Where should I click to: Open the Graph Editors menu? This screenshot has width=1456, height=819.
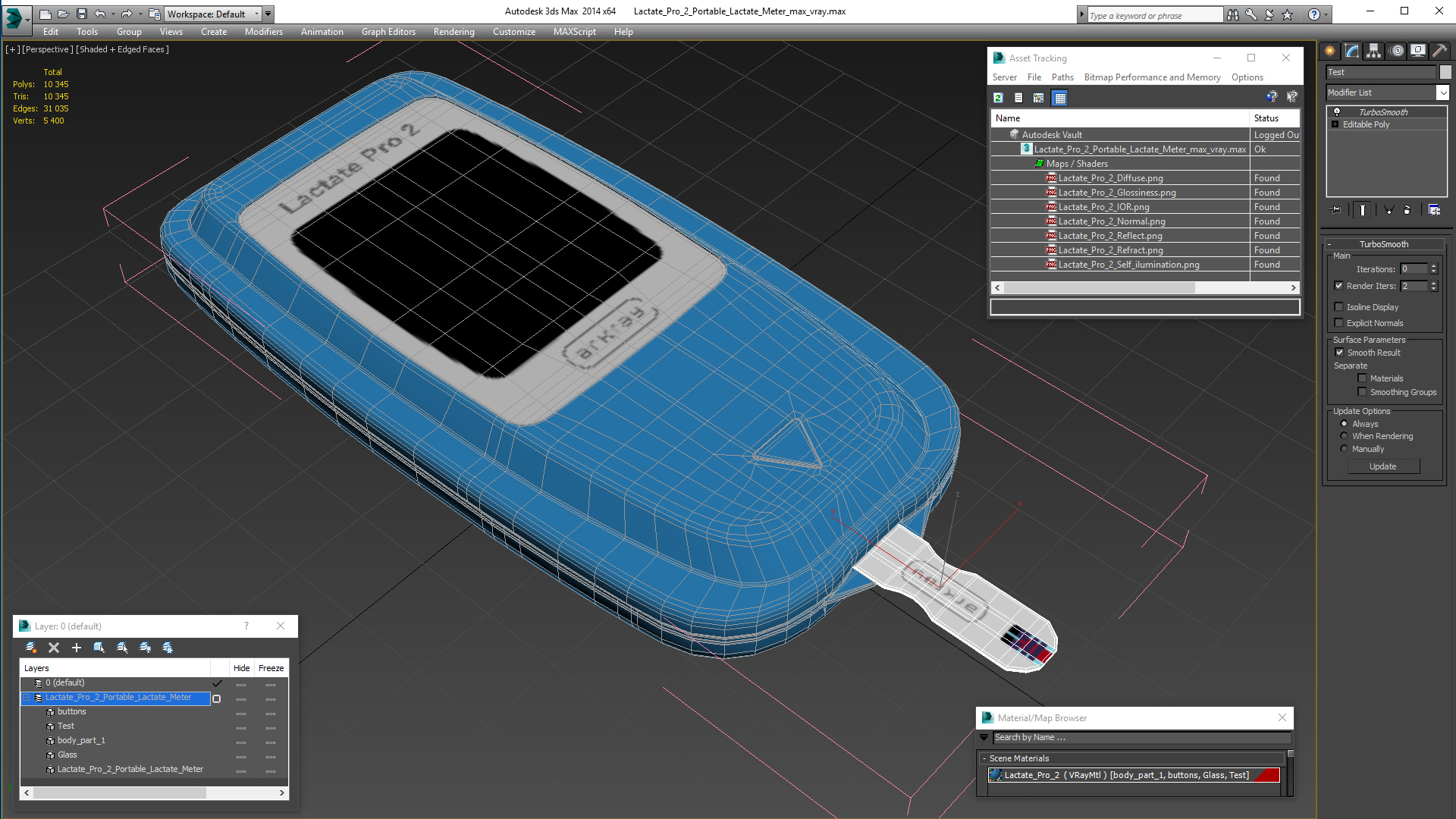point(388,32)
